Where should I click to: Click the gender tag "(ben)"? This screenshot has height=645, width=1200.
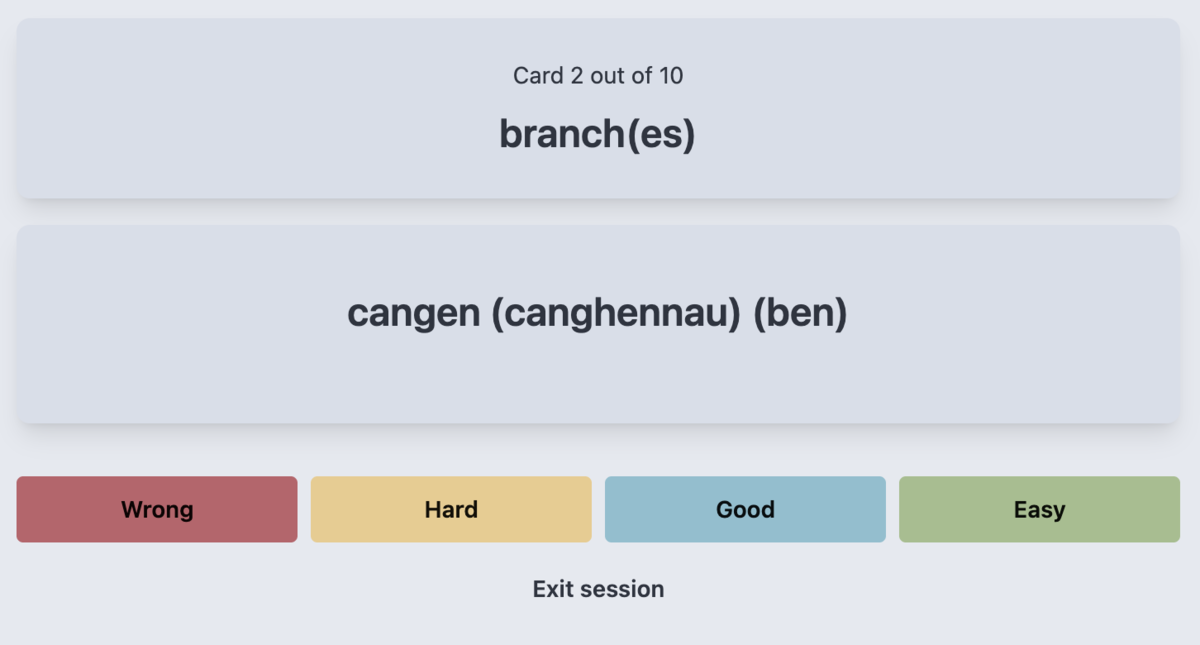[x=800, y=313]
